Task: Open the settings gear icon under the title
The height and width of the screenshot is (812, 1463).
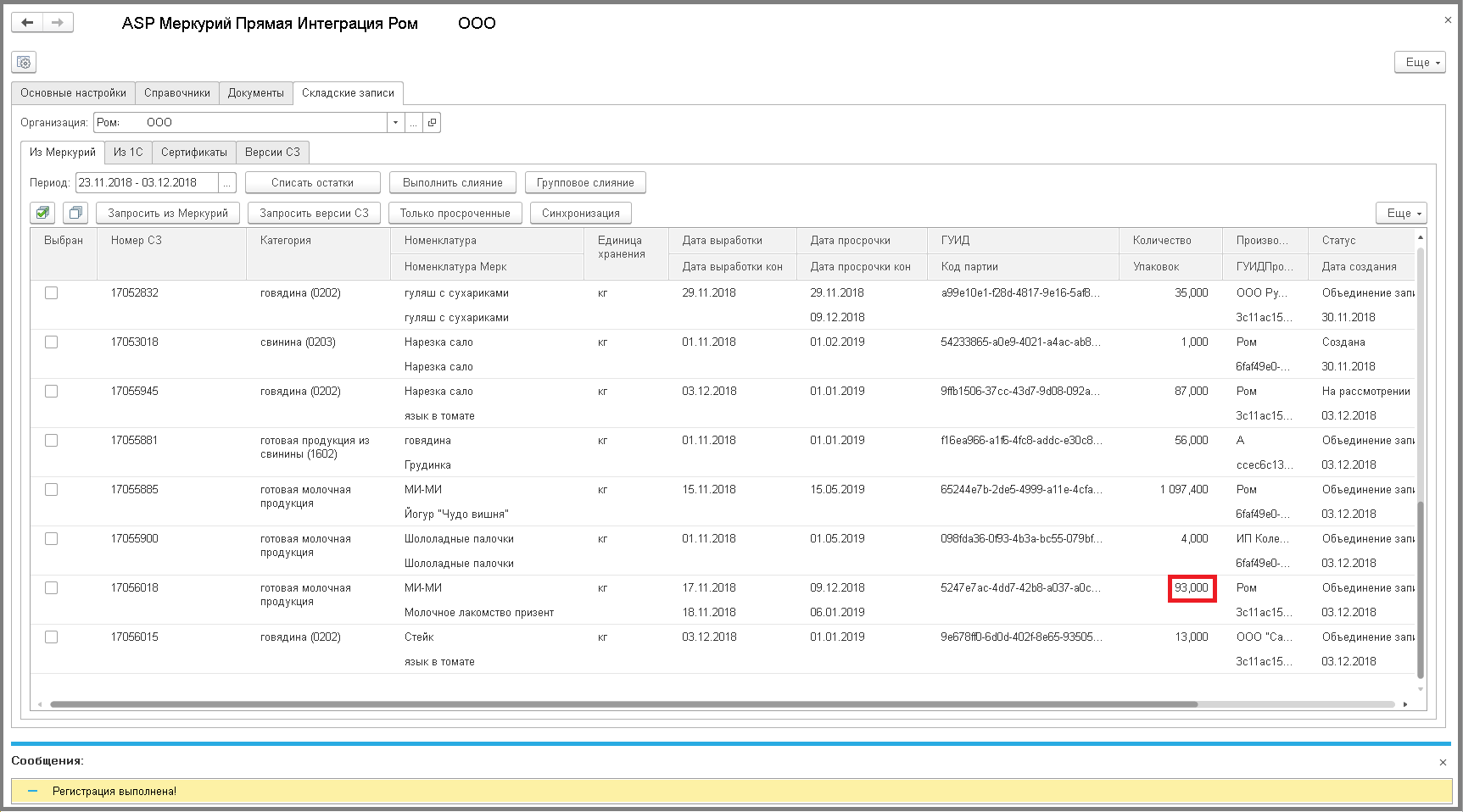Action: 24,62
